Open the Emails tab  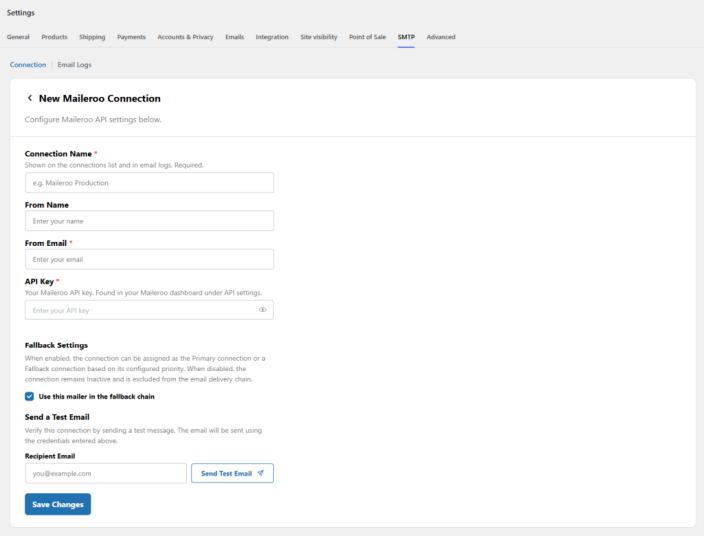tap(234, 37)
